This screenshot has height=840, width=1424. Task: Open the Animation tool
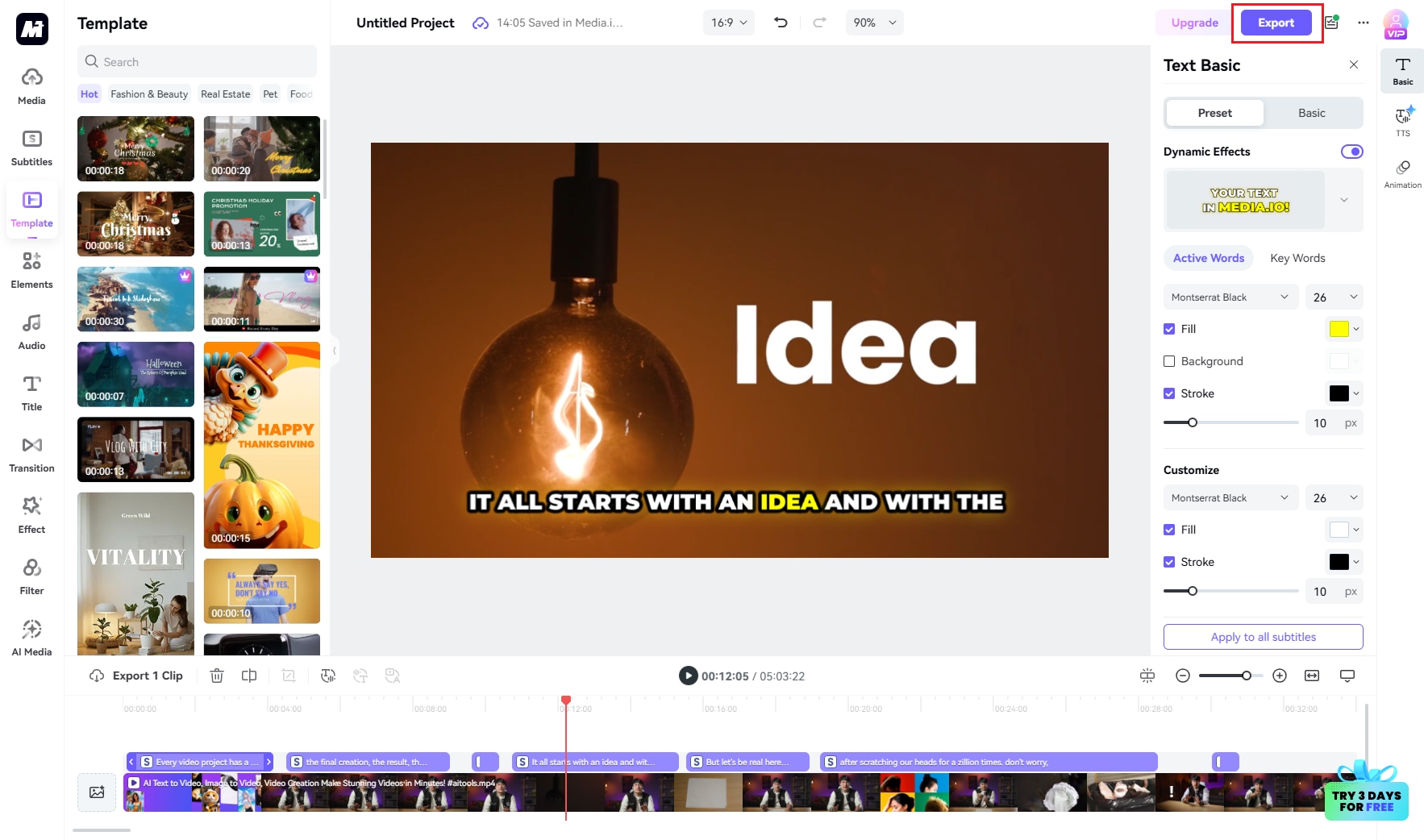pyautogui.click(x=1403, y=173)
